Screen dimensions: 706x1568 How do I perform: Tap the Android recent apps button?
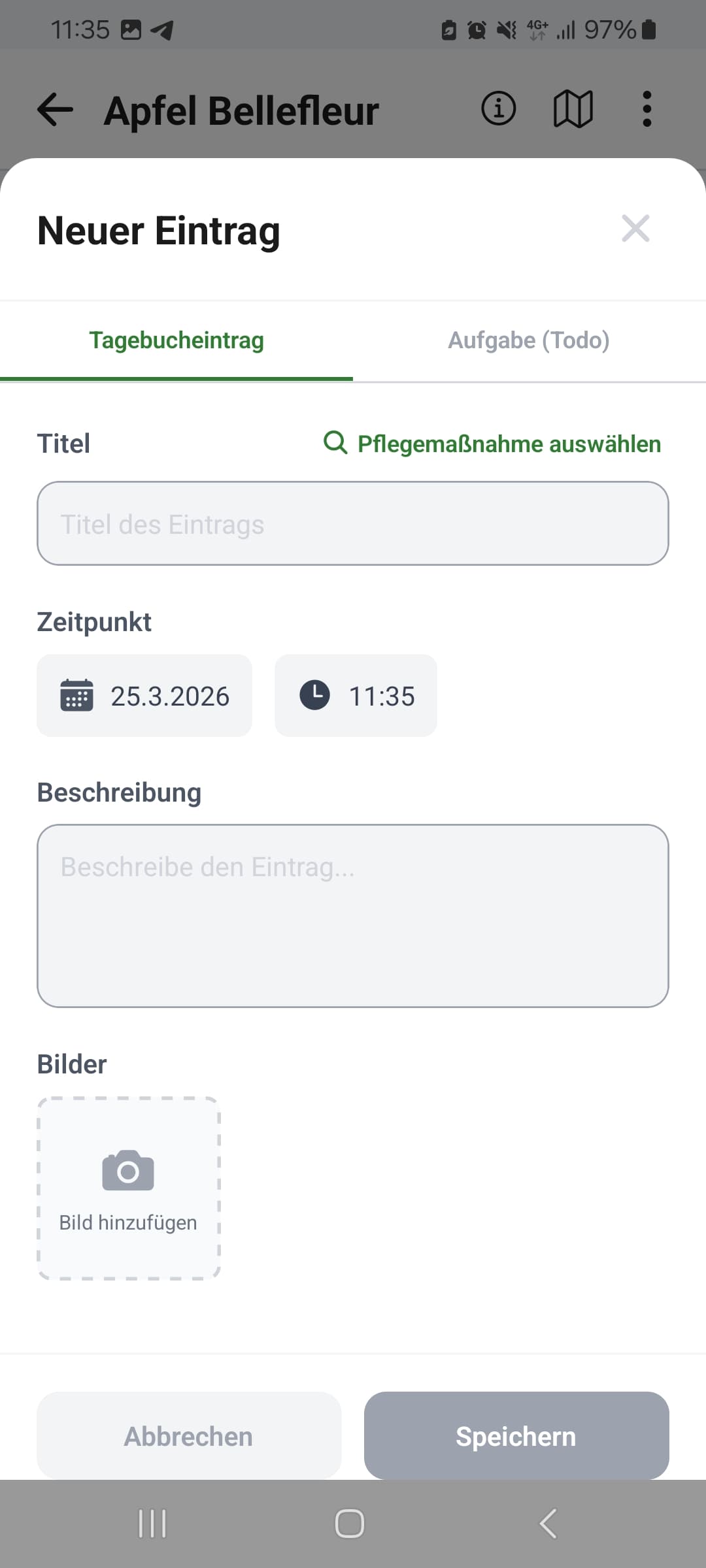coord(152,1524)
